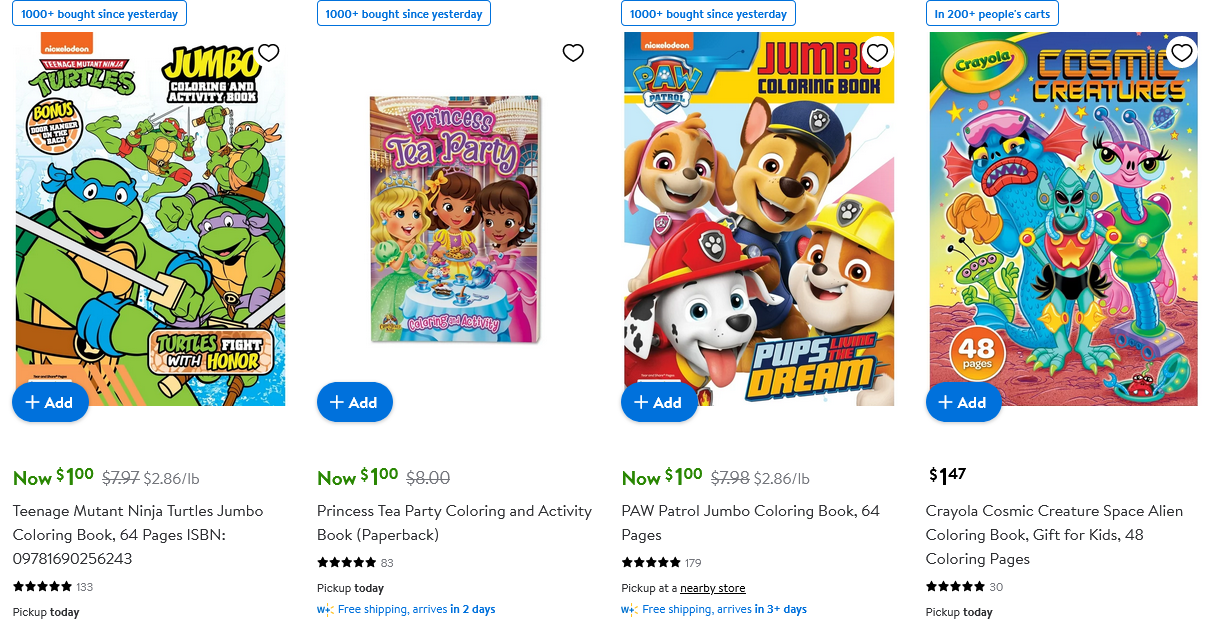Click the Princess Tea Party cover image
This screenshot has width=1209, height=627.
455,220
